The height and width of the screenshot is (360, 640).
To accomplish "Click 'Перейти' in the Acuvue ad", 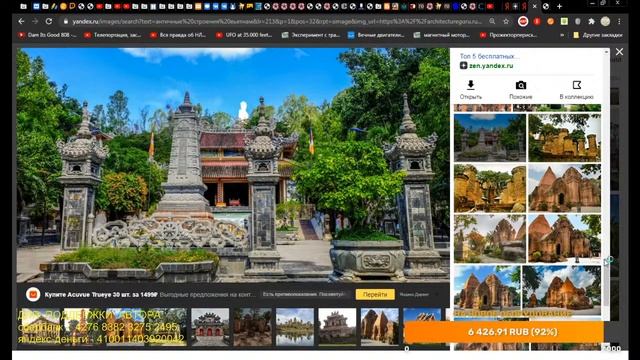I will coord(375,294).
